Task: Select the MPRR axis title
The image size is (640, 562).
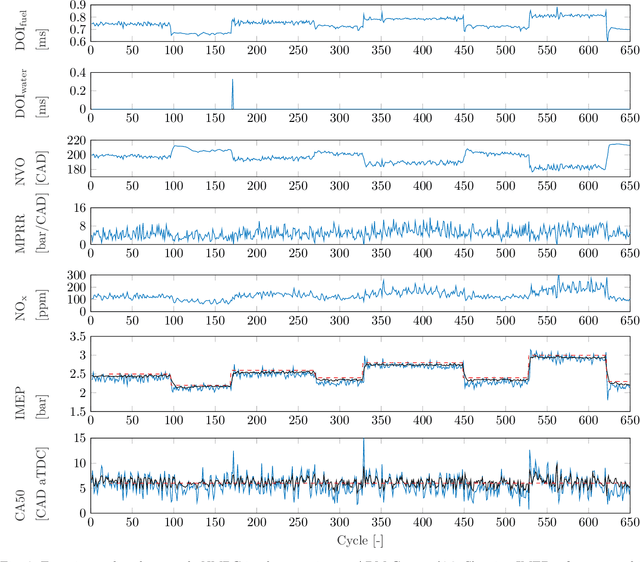Action: click(20, 233)
